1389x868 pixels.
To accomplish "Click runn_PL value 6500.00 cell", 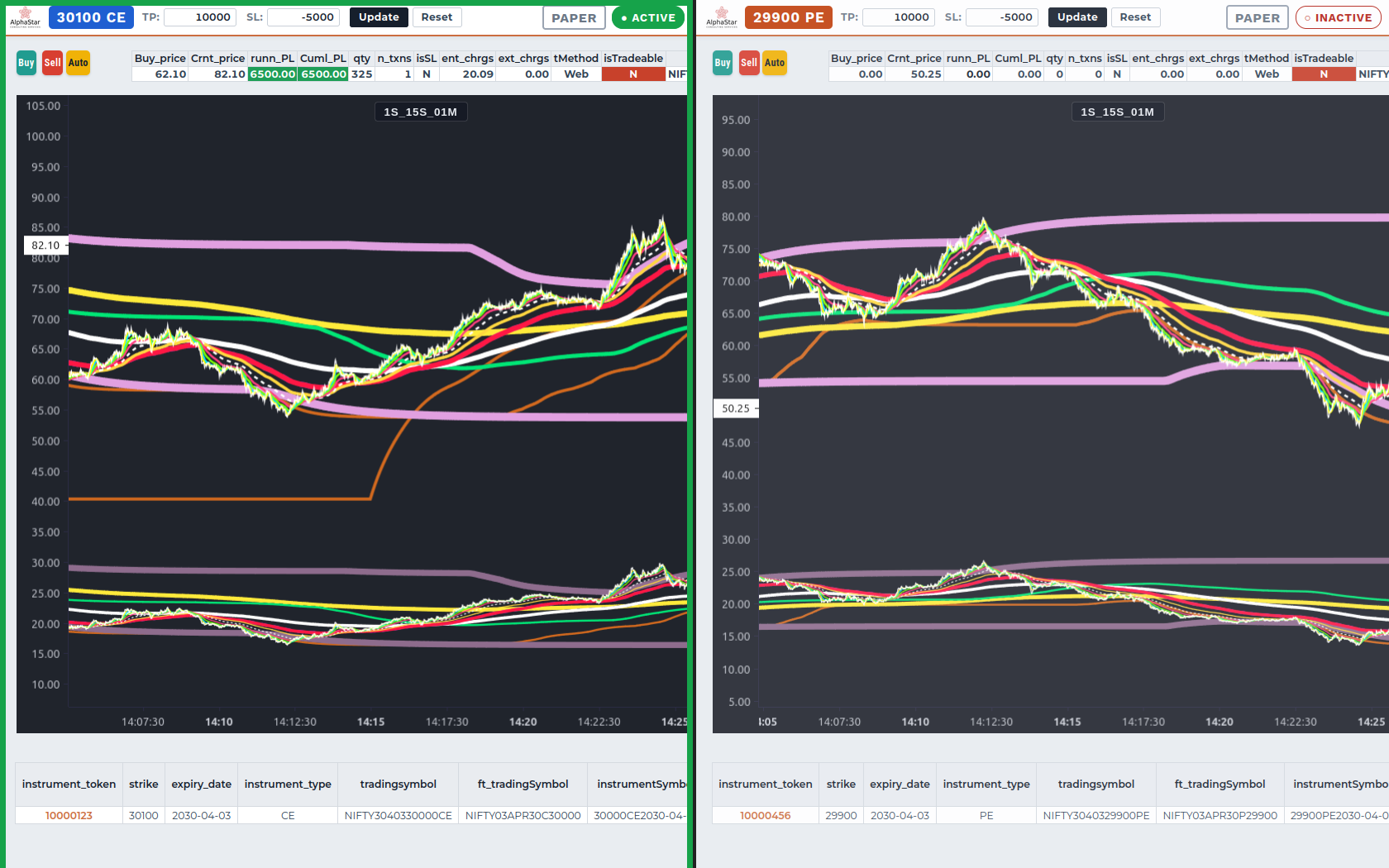I will click(272, 74).
